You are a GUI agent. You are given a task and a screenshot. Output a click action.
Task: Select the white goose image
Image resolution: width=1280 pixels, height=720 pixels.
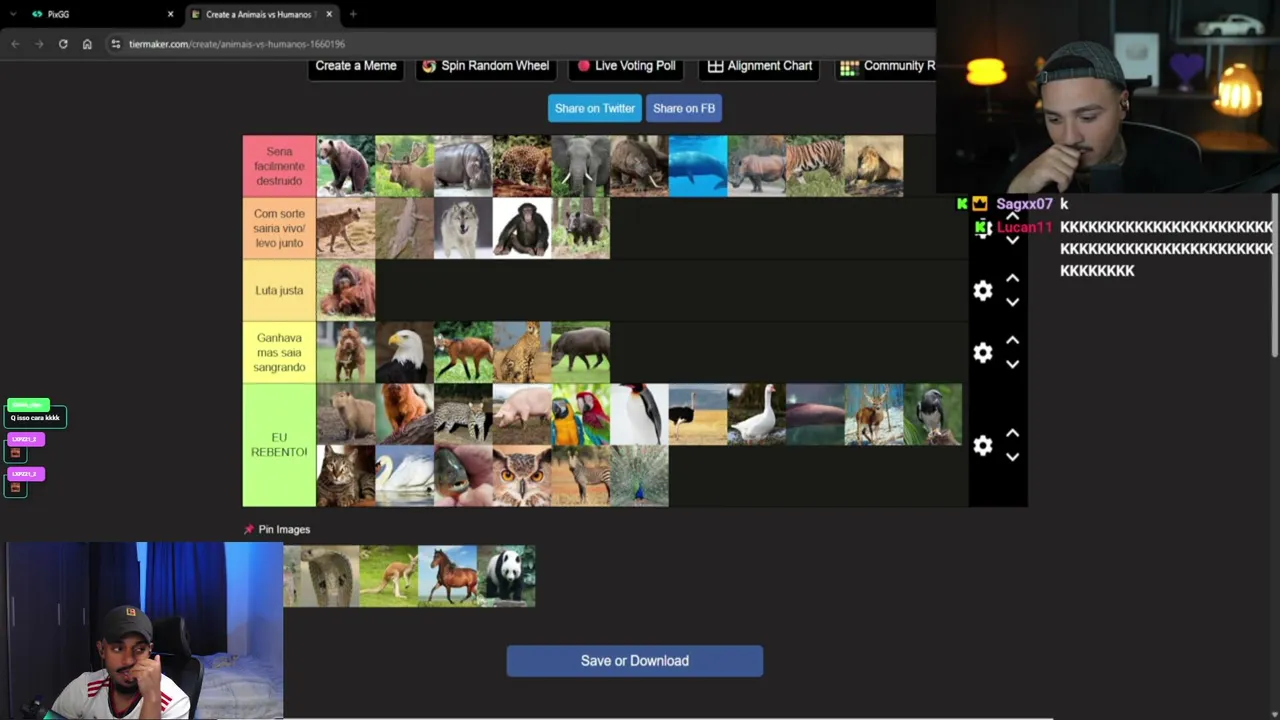[x=757, y=414]
